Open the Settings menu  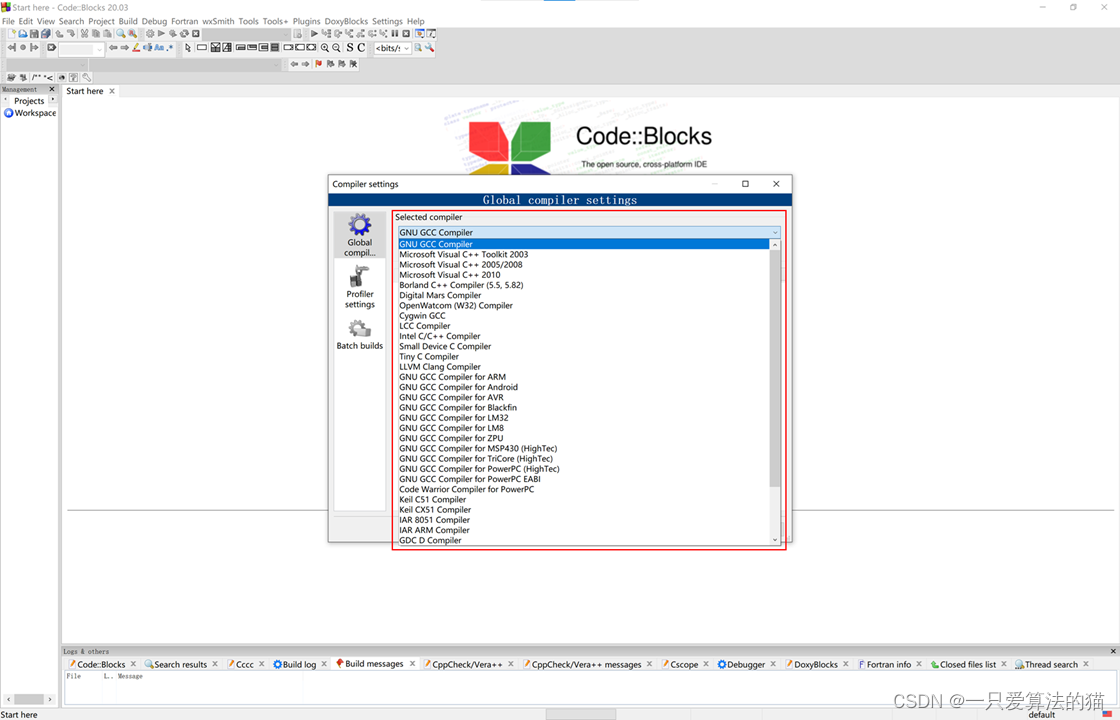[387, 21]
